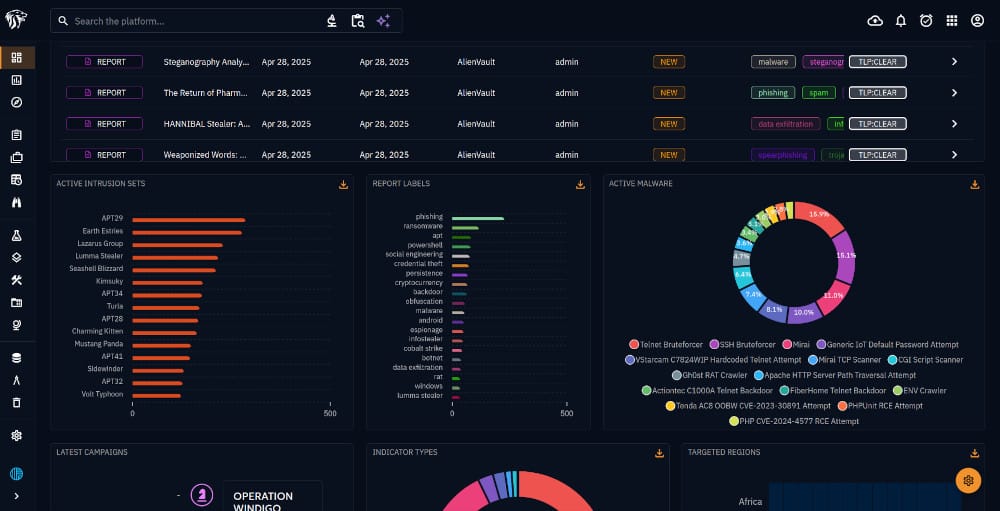Download the Active Malware widget data

click(x=975, y=184)
